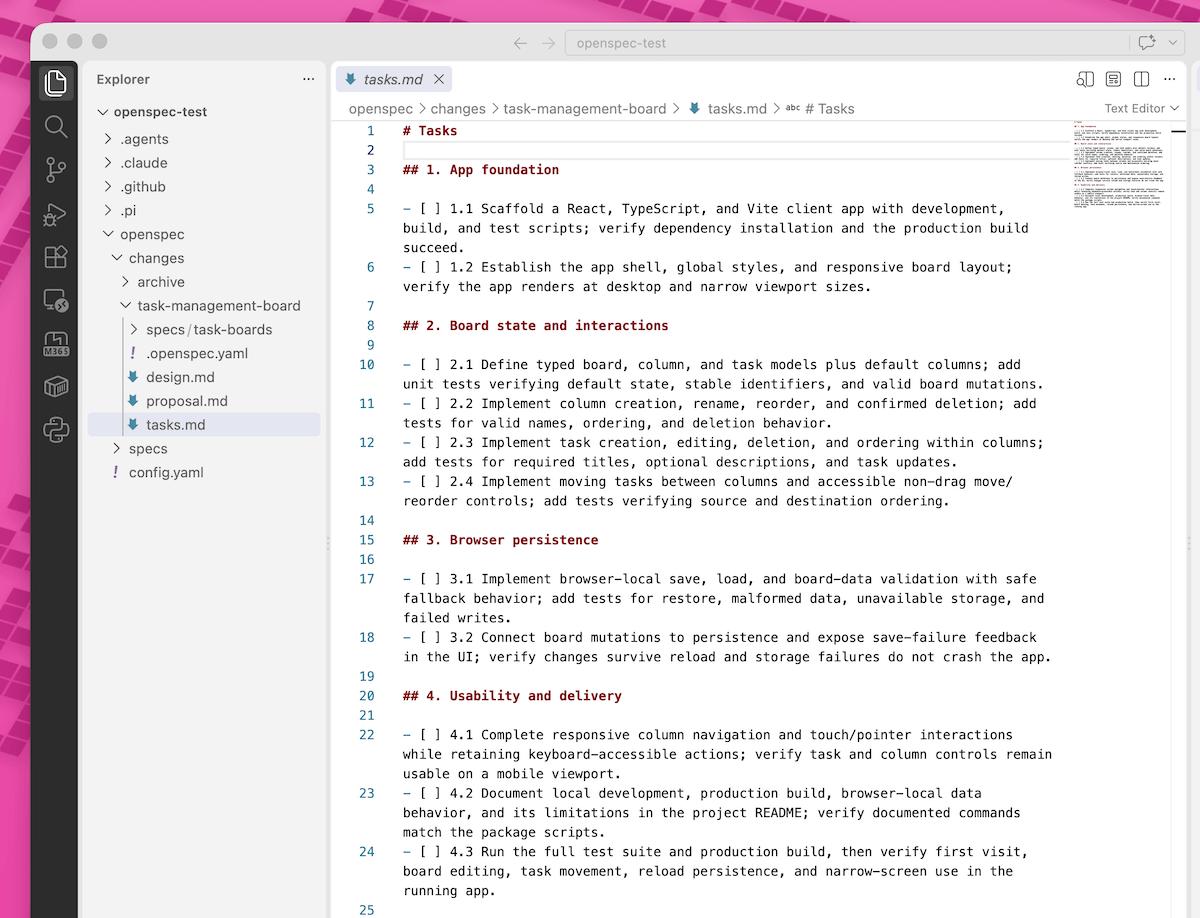Go forward with the right navigation arrow
The width and height of the screenshot is (1200, 918).
548,43
